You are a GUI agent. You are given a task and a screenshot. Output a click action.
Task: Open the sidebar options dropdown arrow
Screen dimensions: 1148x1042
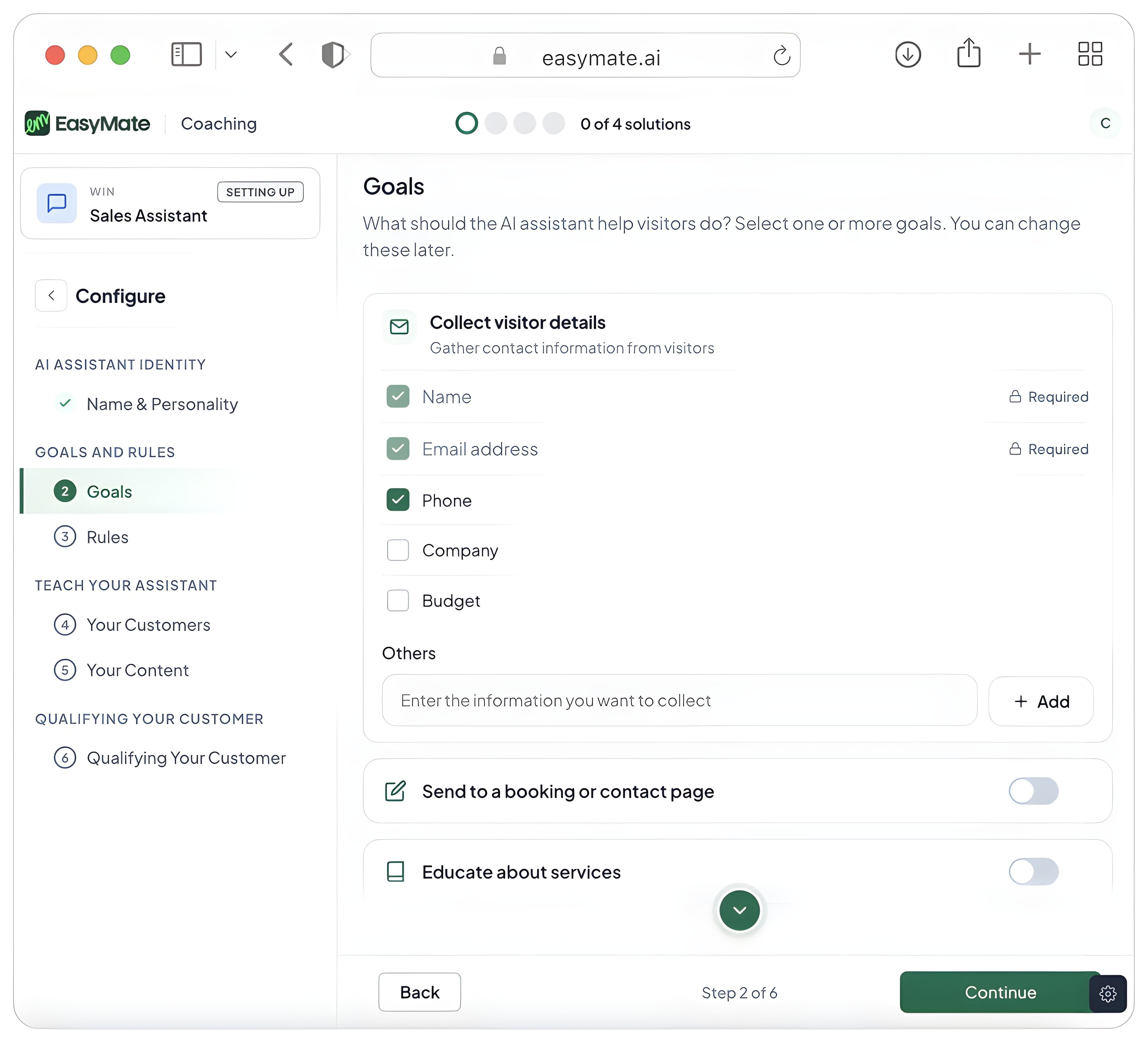tap(231, 55)
